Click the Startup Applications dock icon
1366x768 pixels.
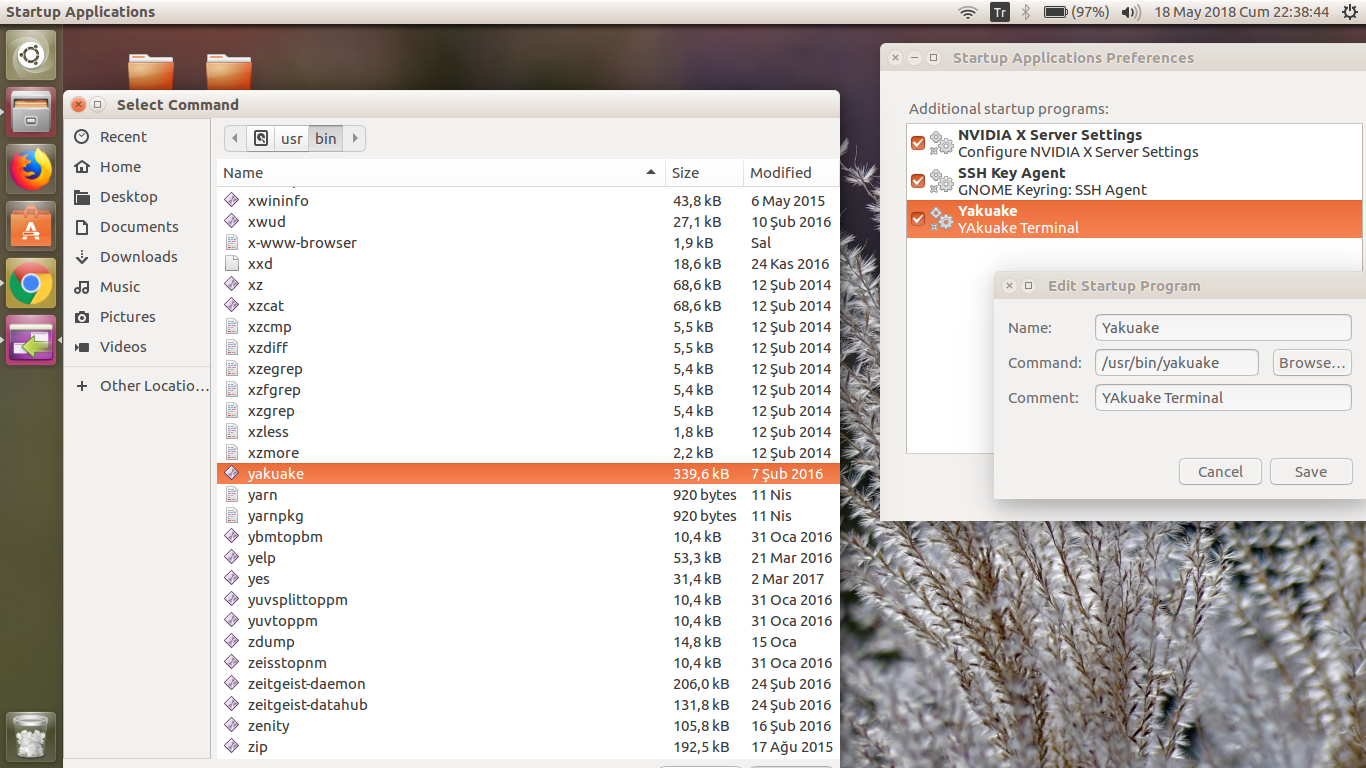pyautogui.click(x=31, y=340)
